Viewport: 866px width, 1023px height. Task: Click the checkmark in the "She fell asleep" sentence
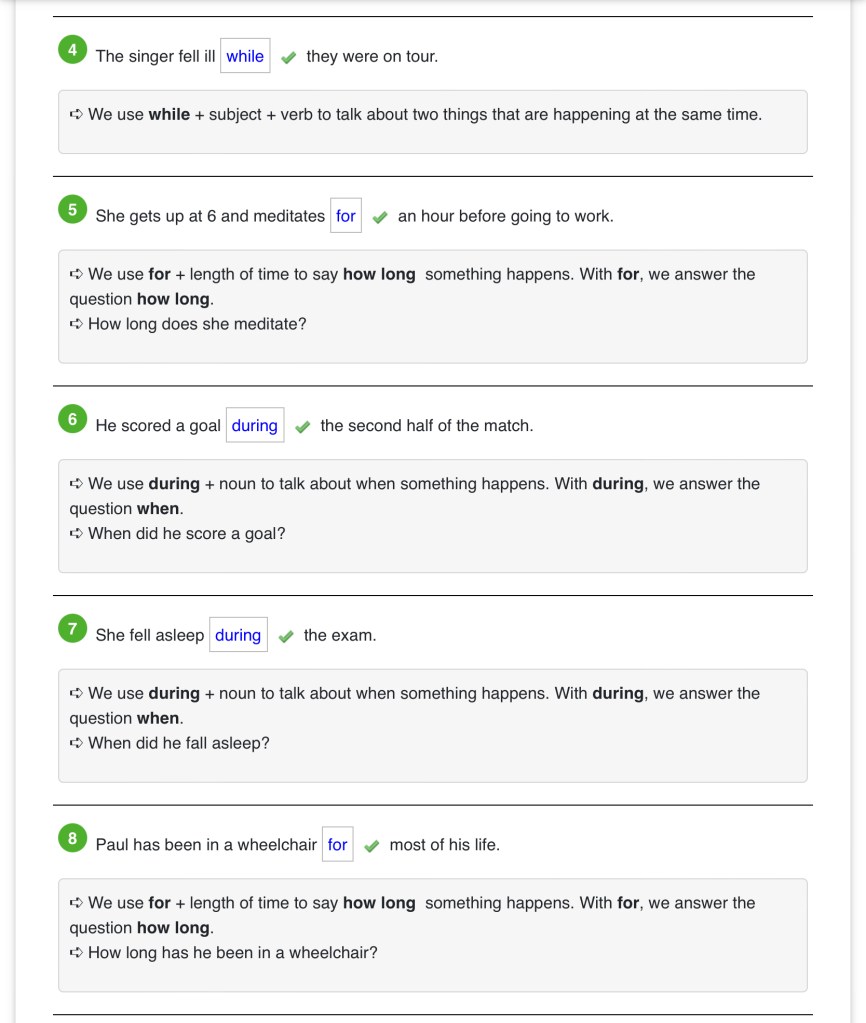pyautogui.click(x=285, y=637)
